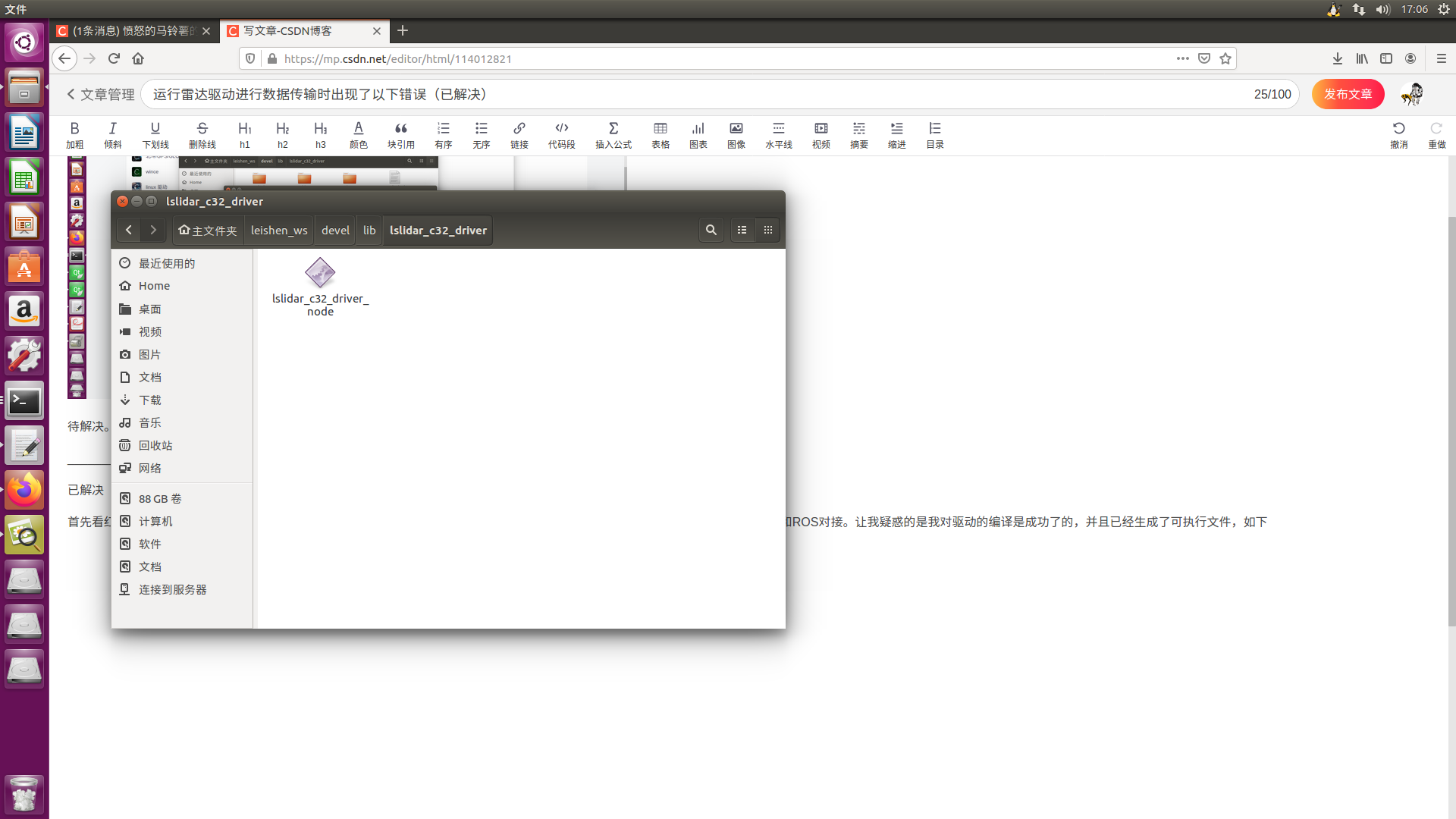Insert a chart (图表)
The image size is (1456, 819).
pos(698,135)
